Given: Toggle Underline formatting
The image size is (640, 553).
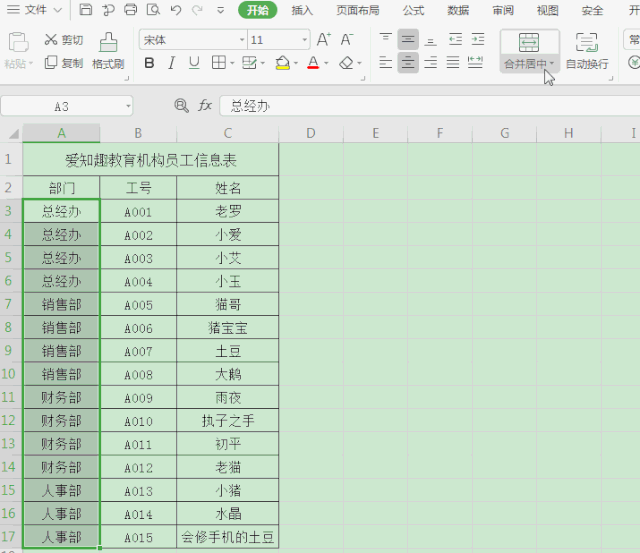Looking at the screenshot, I should [x=194, y=63].
